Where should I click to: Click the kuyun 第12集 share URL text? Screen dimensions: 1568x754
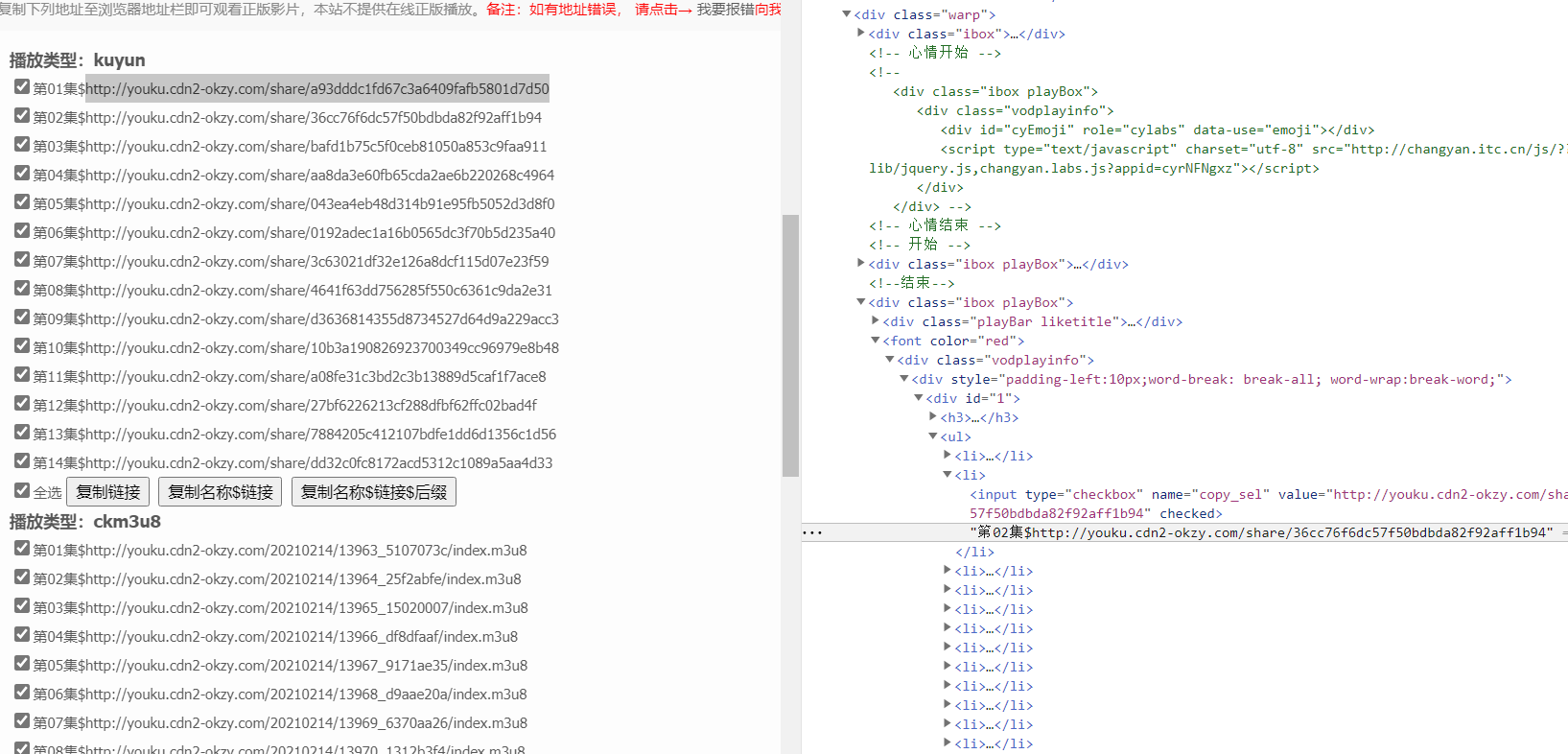(311, 406)
